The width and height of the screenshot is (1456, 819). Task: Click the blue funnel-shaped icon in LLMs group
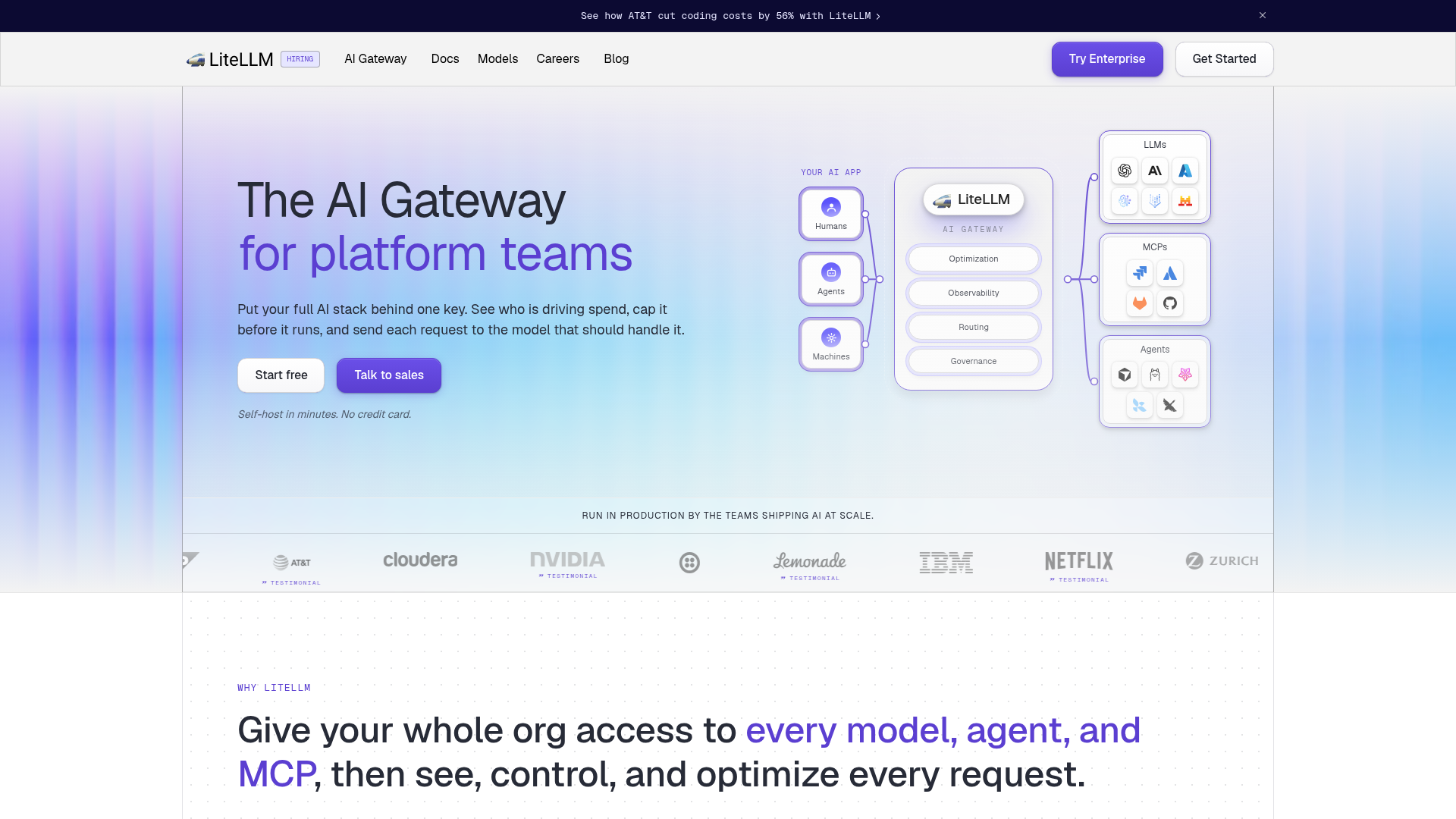1155,201
